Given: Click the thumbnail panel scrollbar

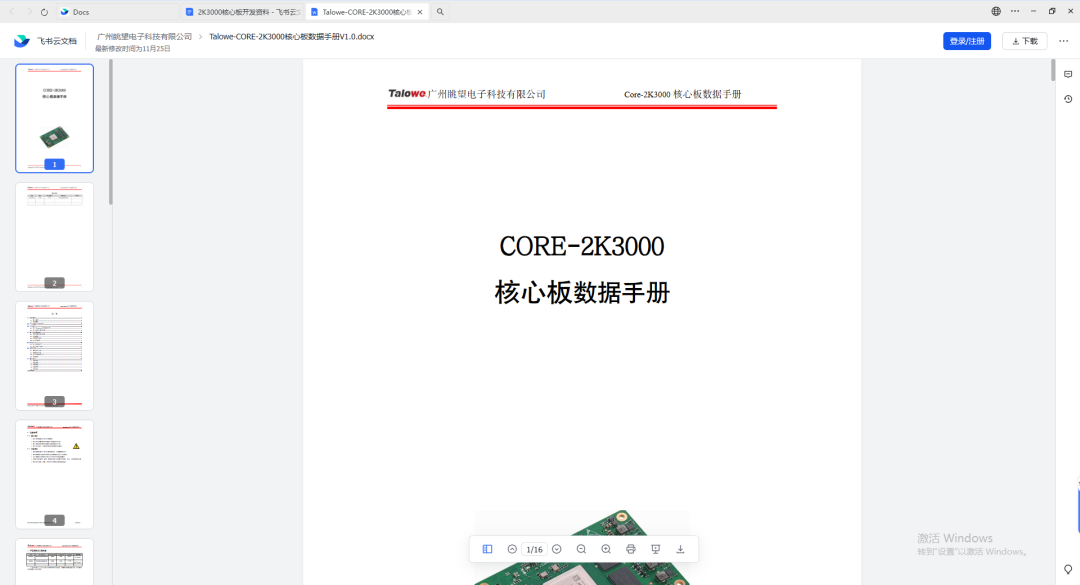Looking at the screenshot, I should (x=110, y=132).
